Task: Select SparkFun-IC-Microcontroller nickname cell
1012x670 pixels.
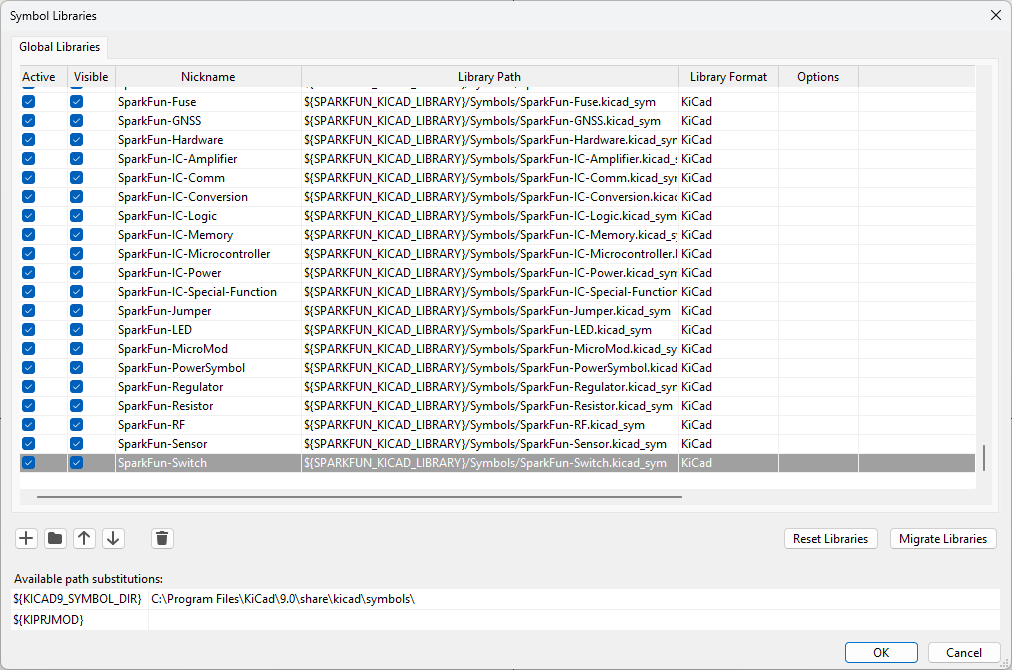Action: 208,254
